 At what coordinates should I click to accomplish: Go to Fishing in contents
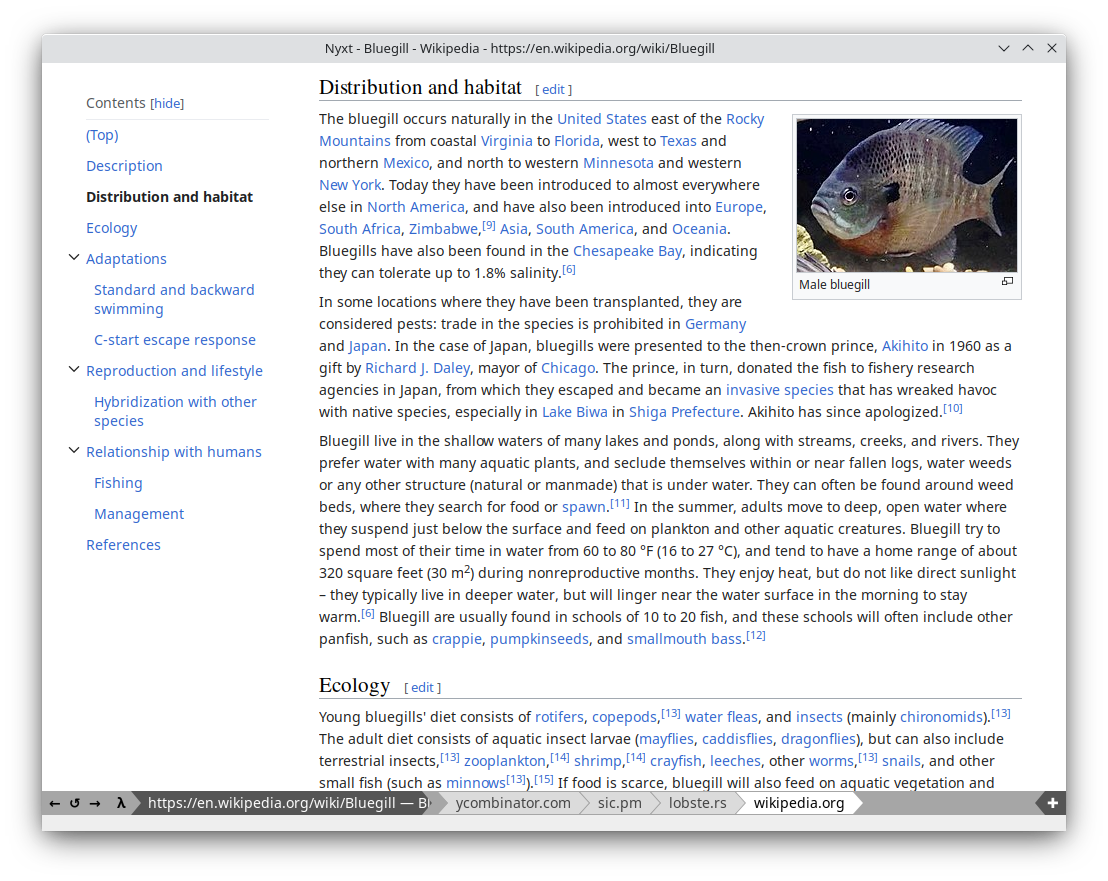pos(118,483)
